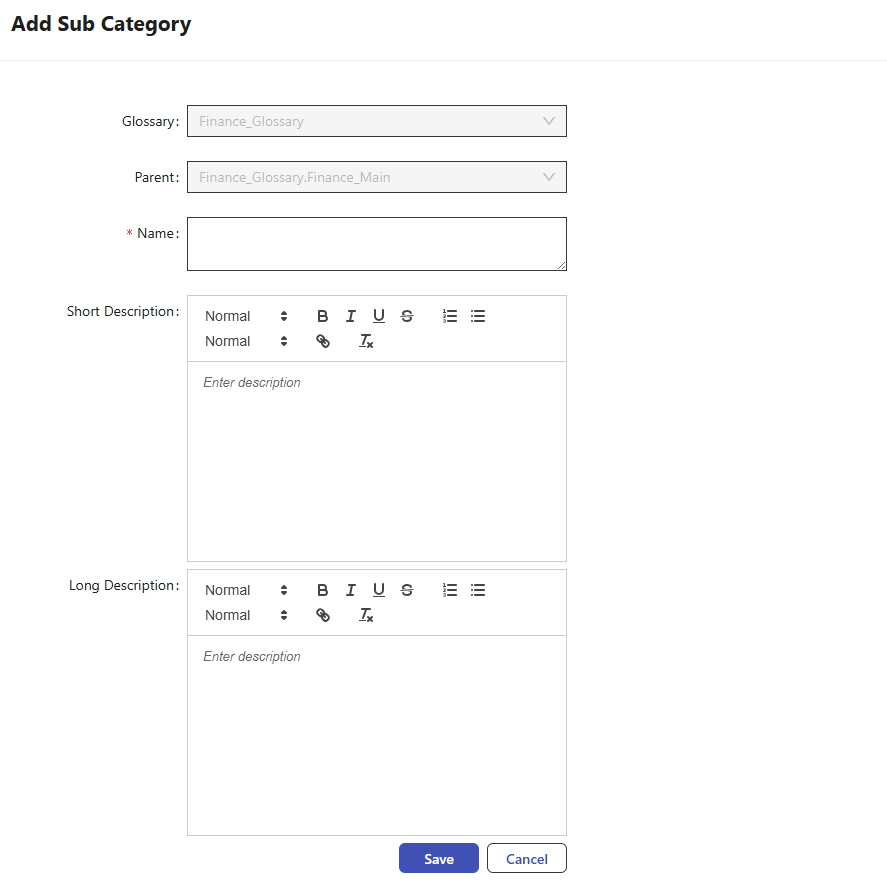887x882 pixels.
Task: Insert bullet list in Short Description
Action: [x=478, y=316]
